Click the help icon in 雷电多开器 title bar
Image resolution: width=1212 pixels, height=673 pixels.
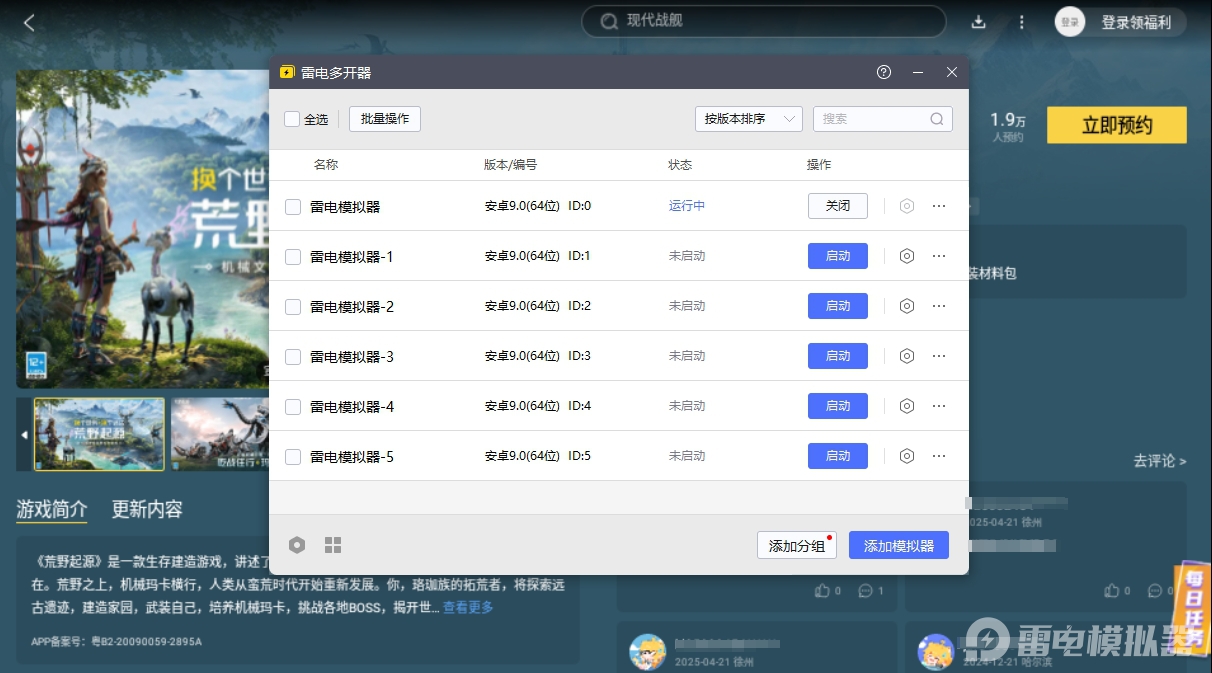(x=883, y=73)
